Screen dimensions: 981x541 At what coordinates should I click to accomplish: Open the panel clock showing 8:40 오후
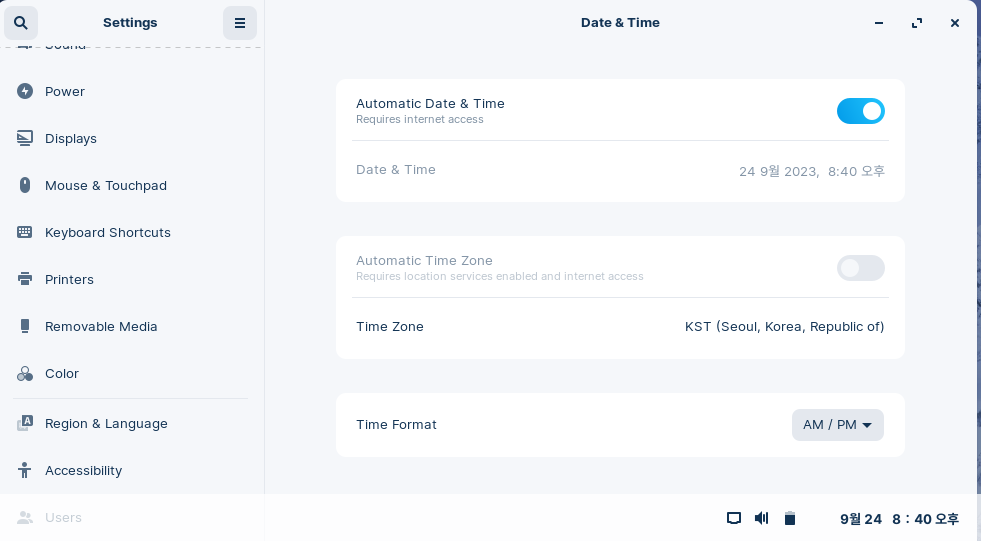click(x=899, y=518)
